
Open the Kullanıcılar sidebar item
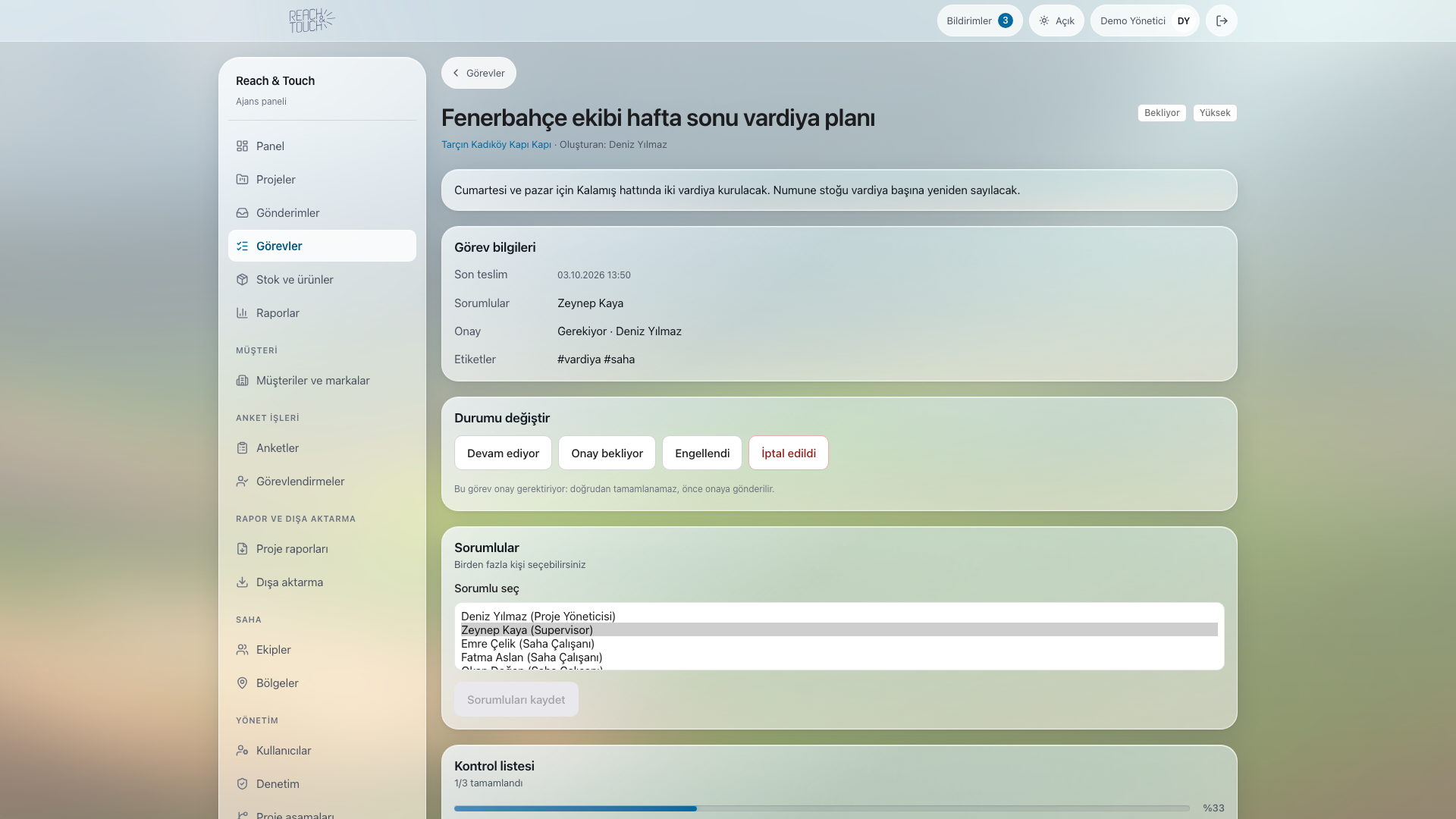pos(322,750)
